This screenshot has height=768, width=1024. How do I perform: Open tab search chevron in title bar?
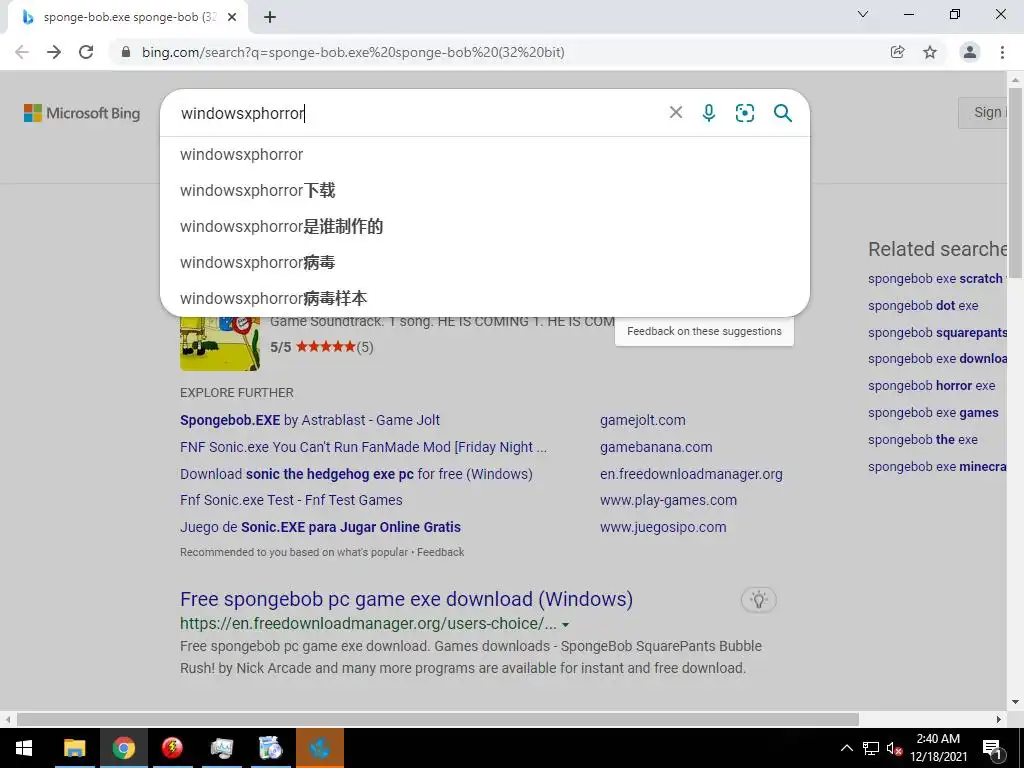pyautogui.click(x=863, y=14)
